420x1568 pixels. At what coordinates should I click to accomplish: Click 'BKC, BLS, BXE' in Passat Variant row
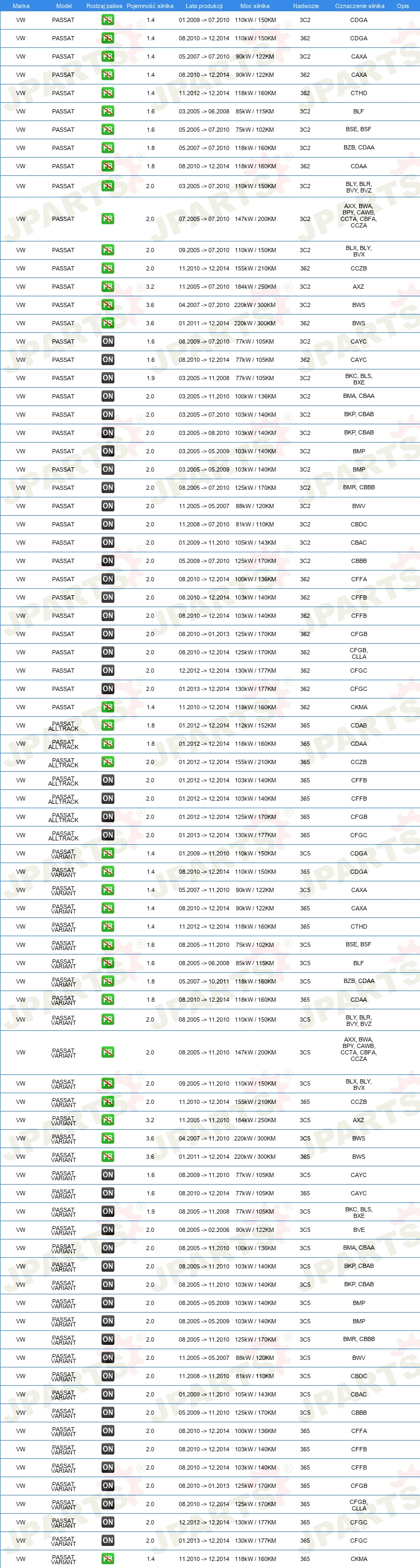359,1213
